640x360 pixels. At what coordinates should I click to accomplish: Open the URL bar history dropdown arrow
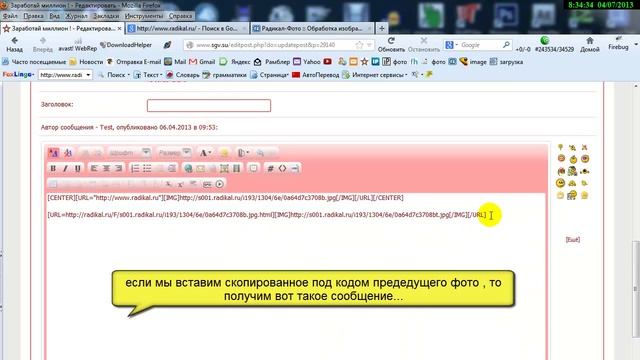pyautogui.click(x=369, y=45)
